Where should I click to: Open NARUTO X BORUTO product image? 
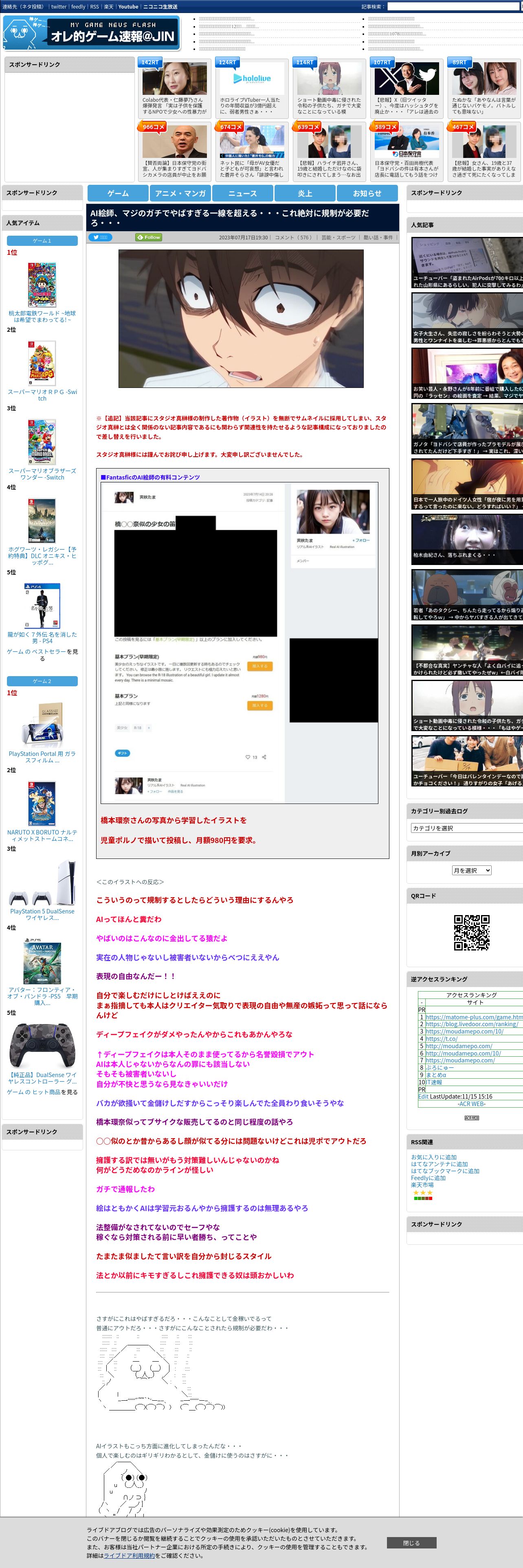point(42,804)
